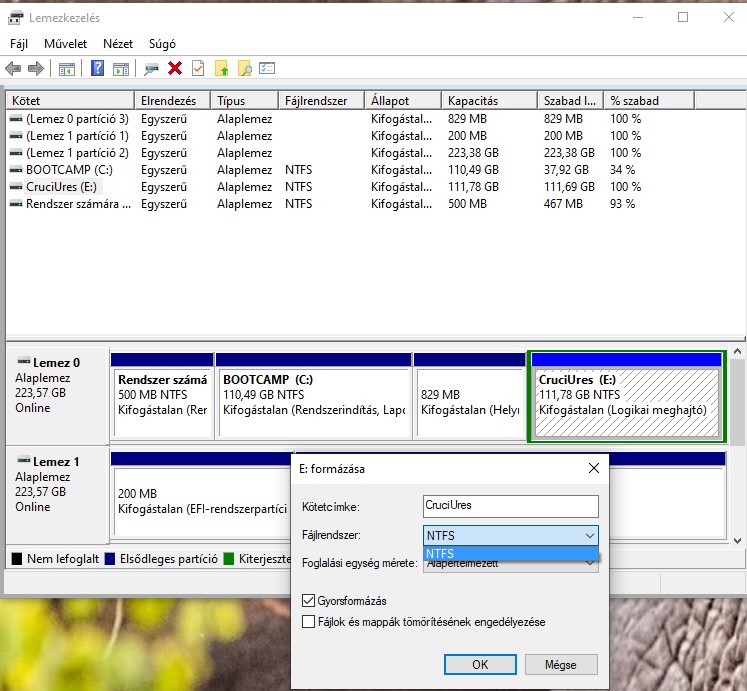
Task: Click dark blue Elsődleges partíció legend swatch
Action: pos(110,559)
